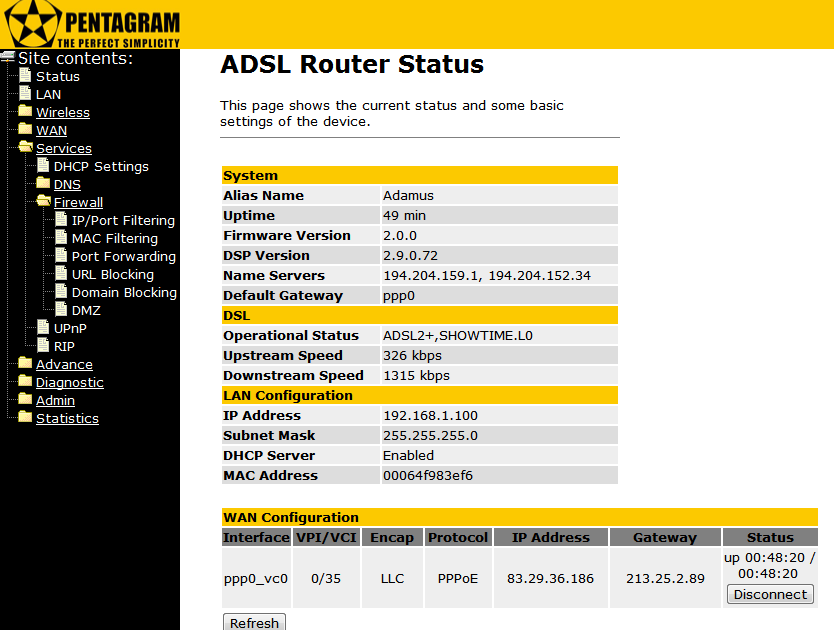
Task: Click the folder icon beside Wireless
Action: 25,112
